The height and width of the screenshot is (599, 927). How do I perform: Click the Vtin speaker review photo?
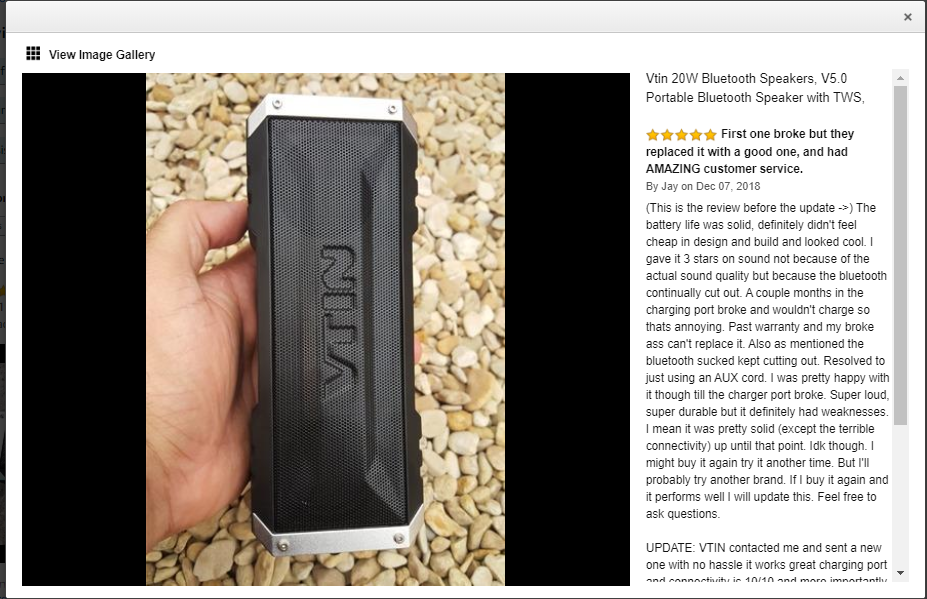325,329
